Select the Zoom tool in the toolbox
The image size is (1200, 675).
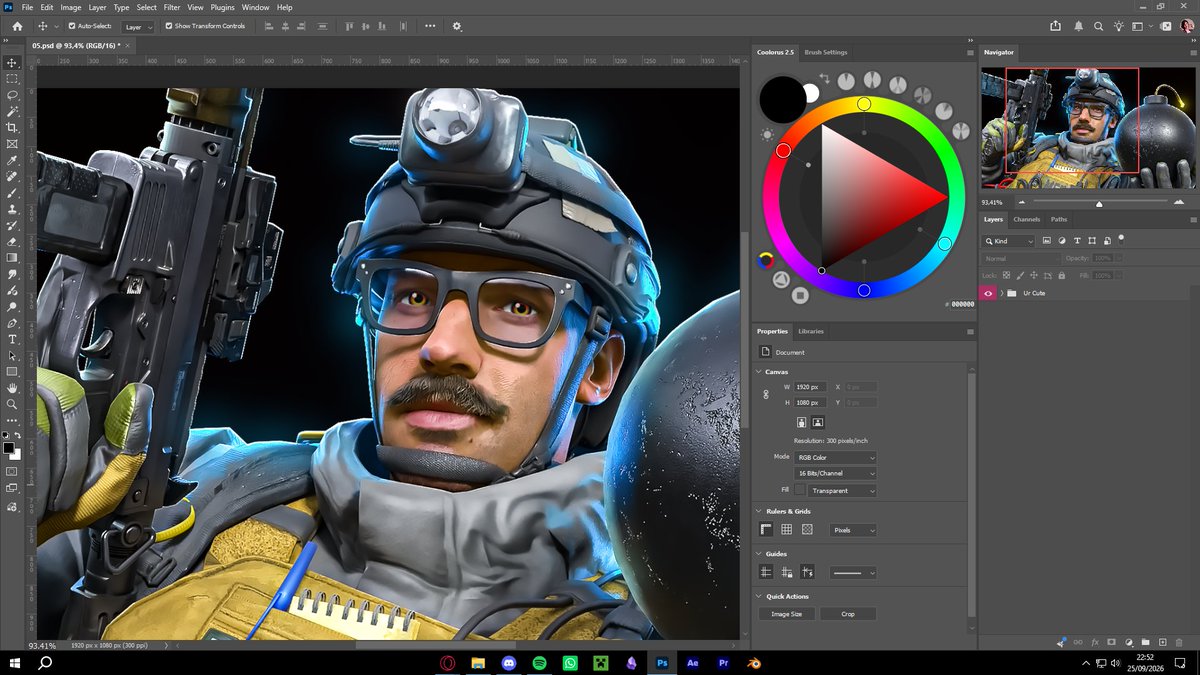pyautogui.click(x=12, y=404)
